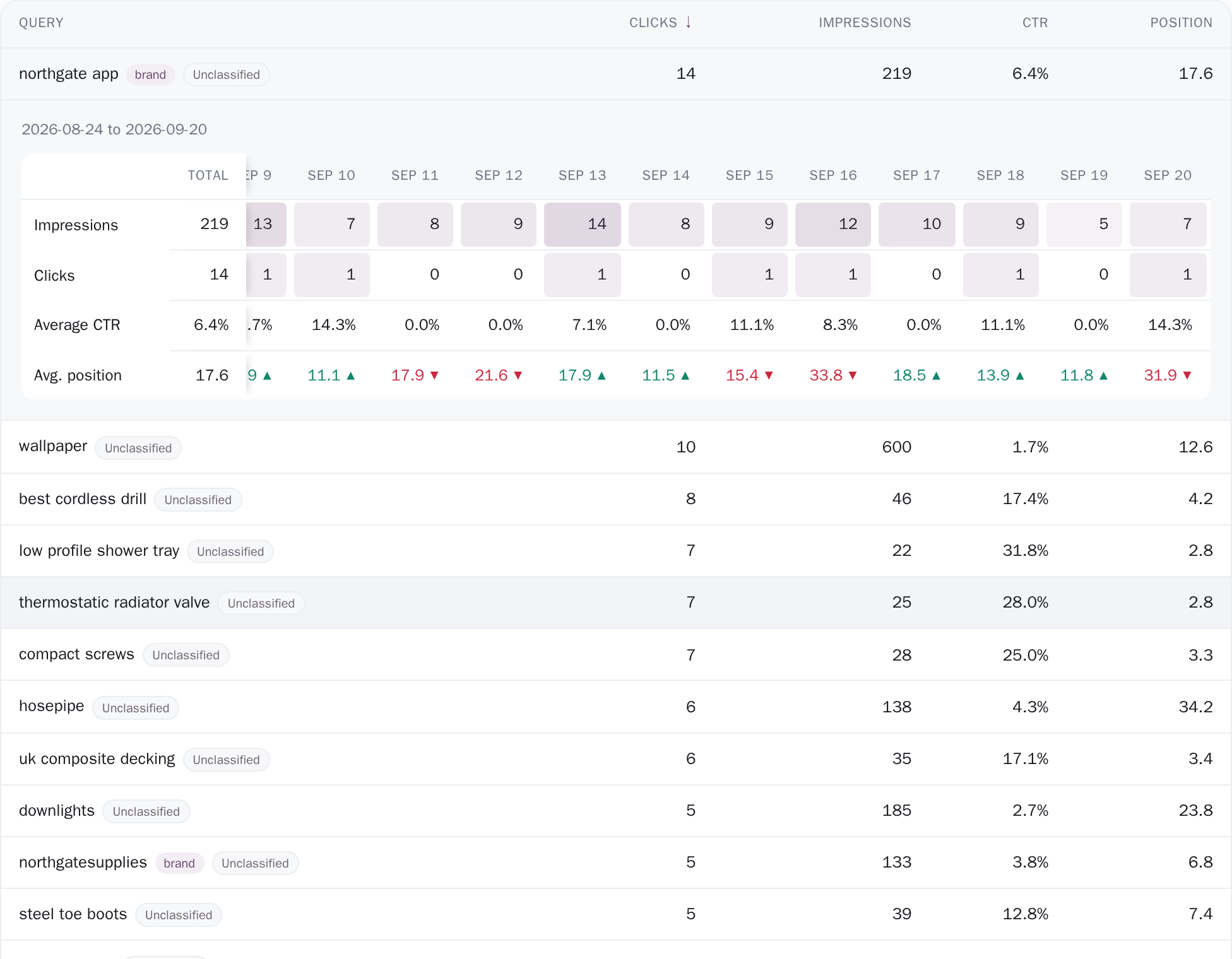
Task: Click the Unclassified tag on wallpaper
Action: (138, 448)
